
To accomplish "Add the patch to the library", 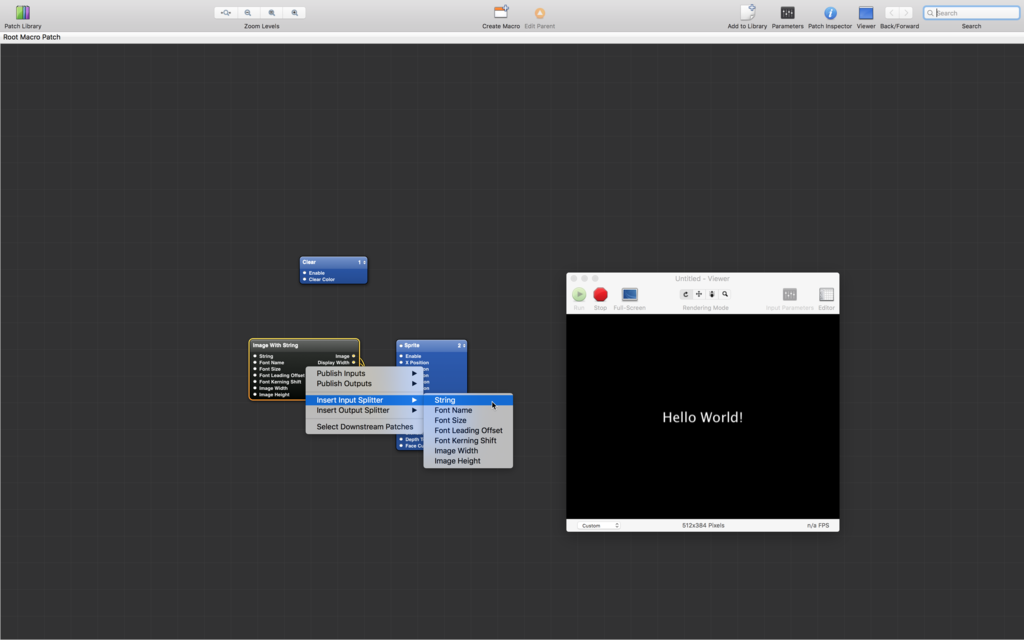I will point(747,12).
